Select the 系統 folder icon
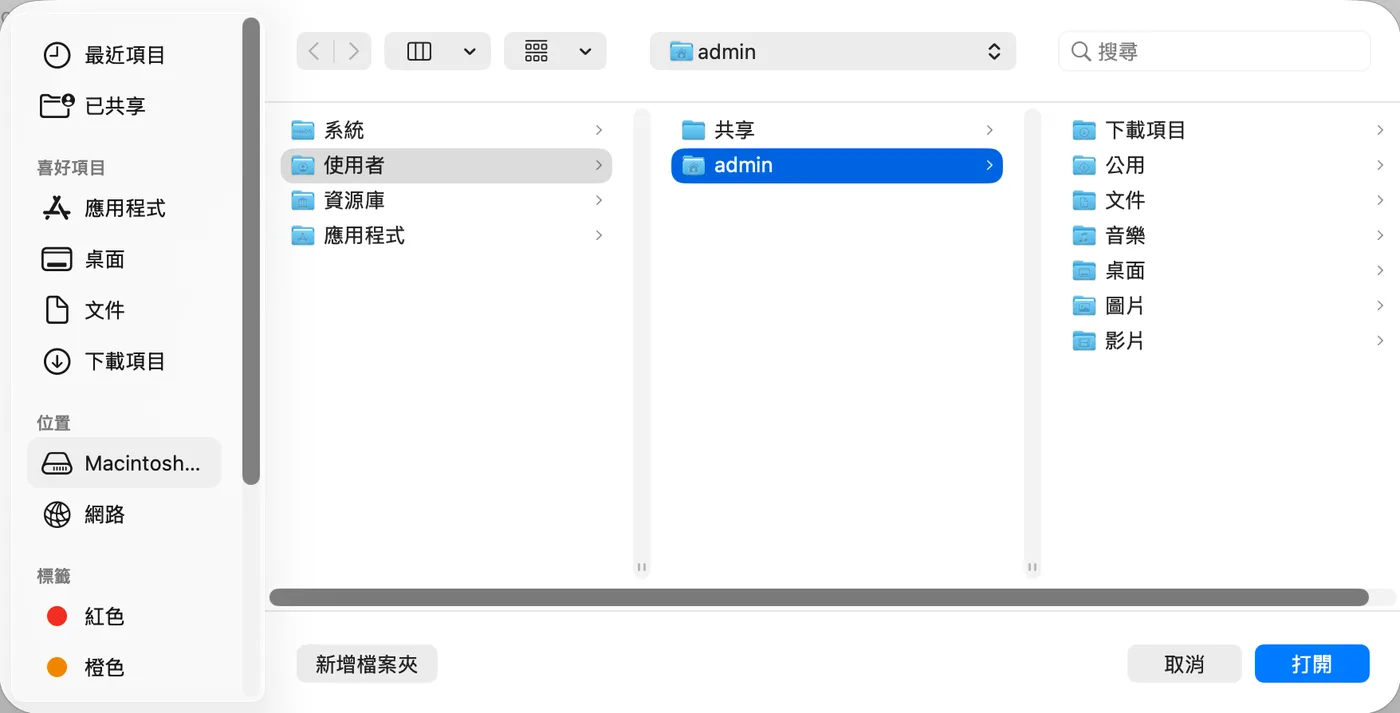The width and height of the screenshot is (1400, 713). point(303,130)
